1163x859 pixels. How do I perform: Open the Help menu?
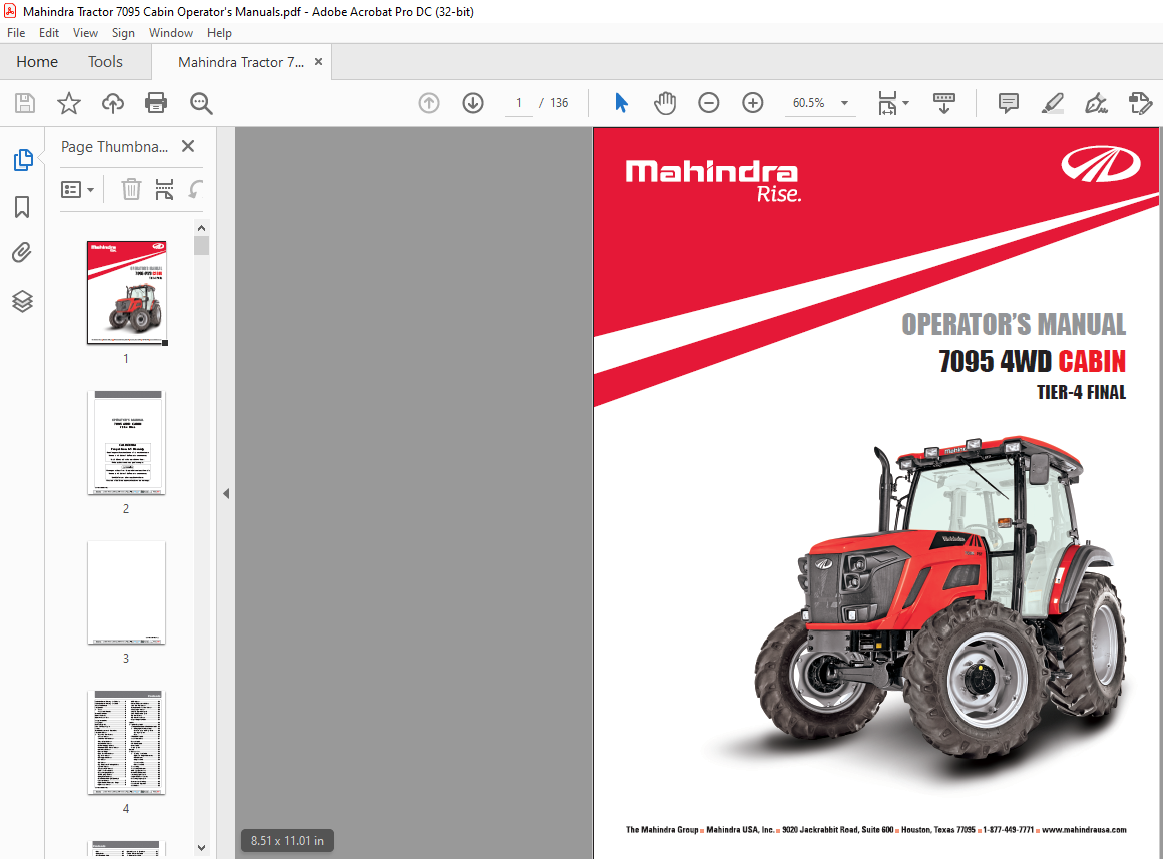220,33
